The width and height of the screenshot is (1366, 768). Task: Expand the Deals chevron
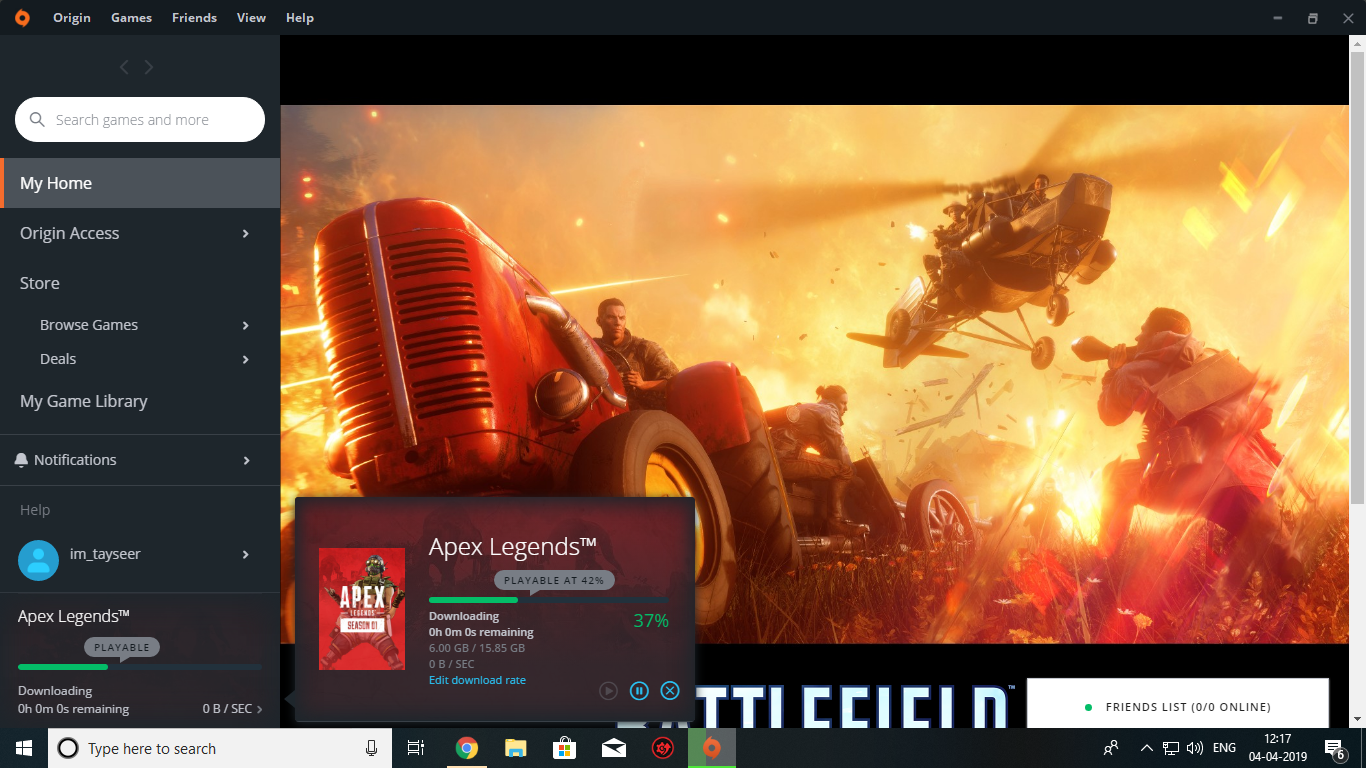tap(246, 359)
